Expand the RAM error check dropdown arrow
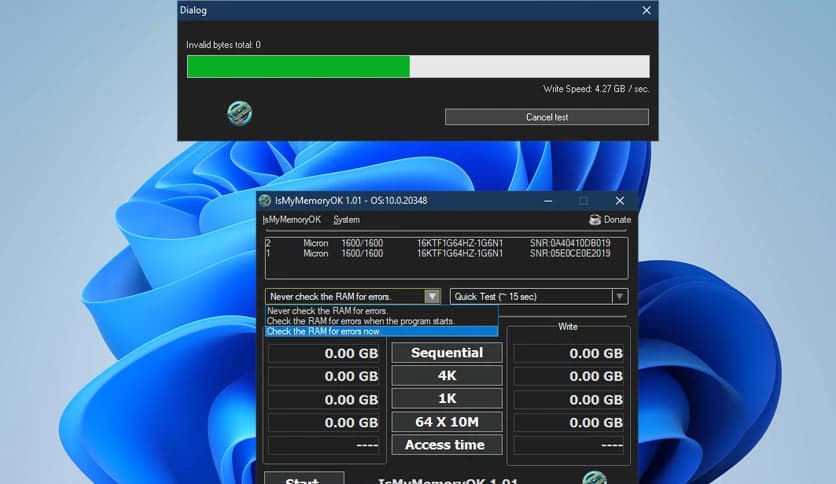The image size is (836, 484). coord(431,296)
